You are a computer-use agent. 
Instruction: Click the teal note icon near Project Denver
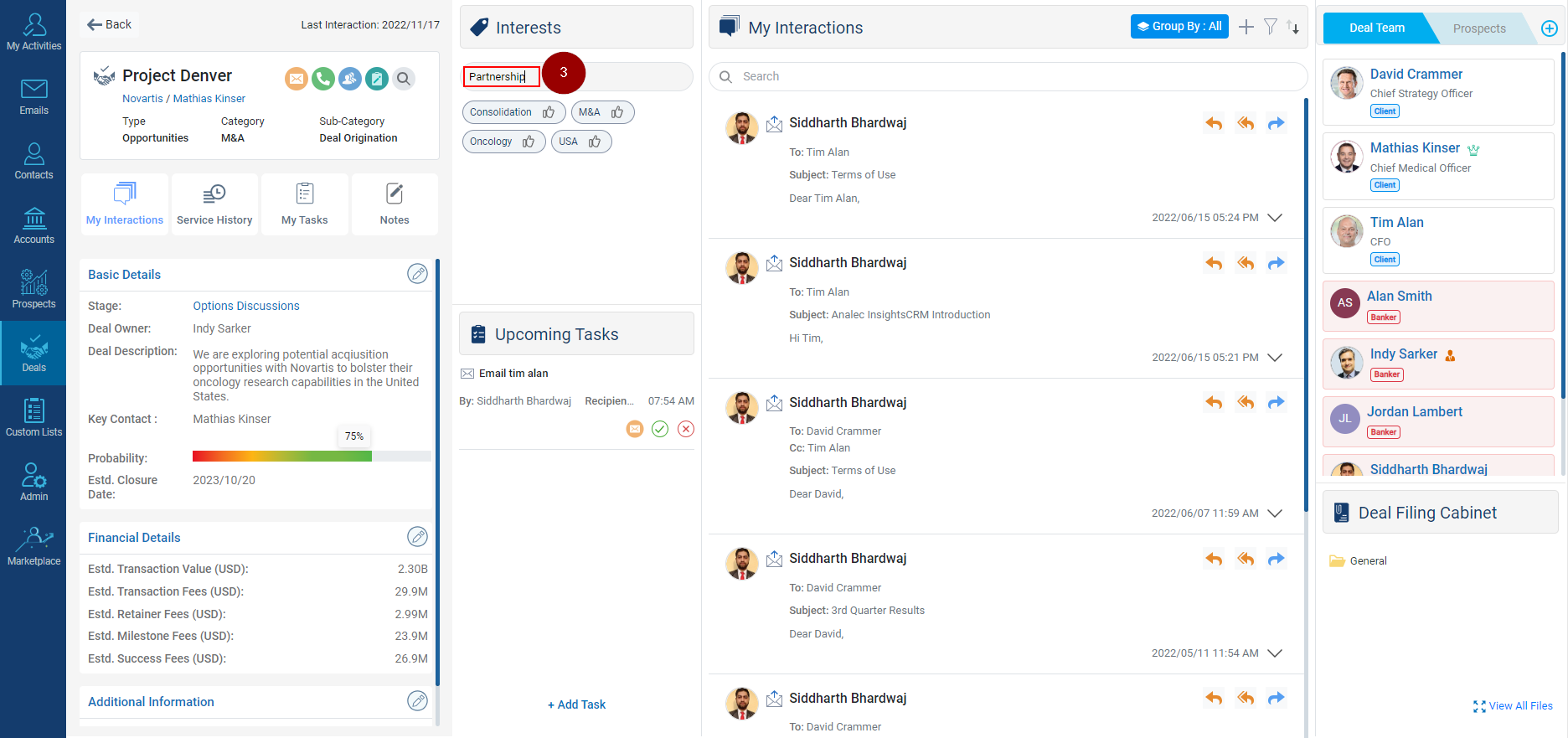(x=377, y=79)
